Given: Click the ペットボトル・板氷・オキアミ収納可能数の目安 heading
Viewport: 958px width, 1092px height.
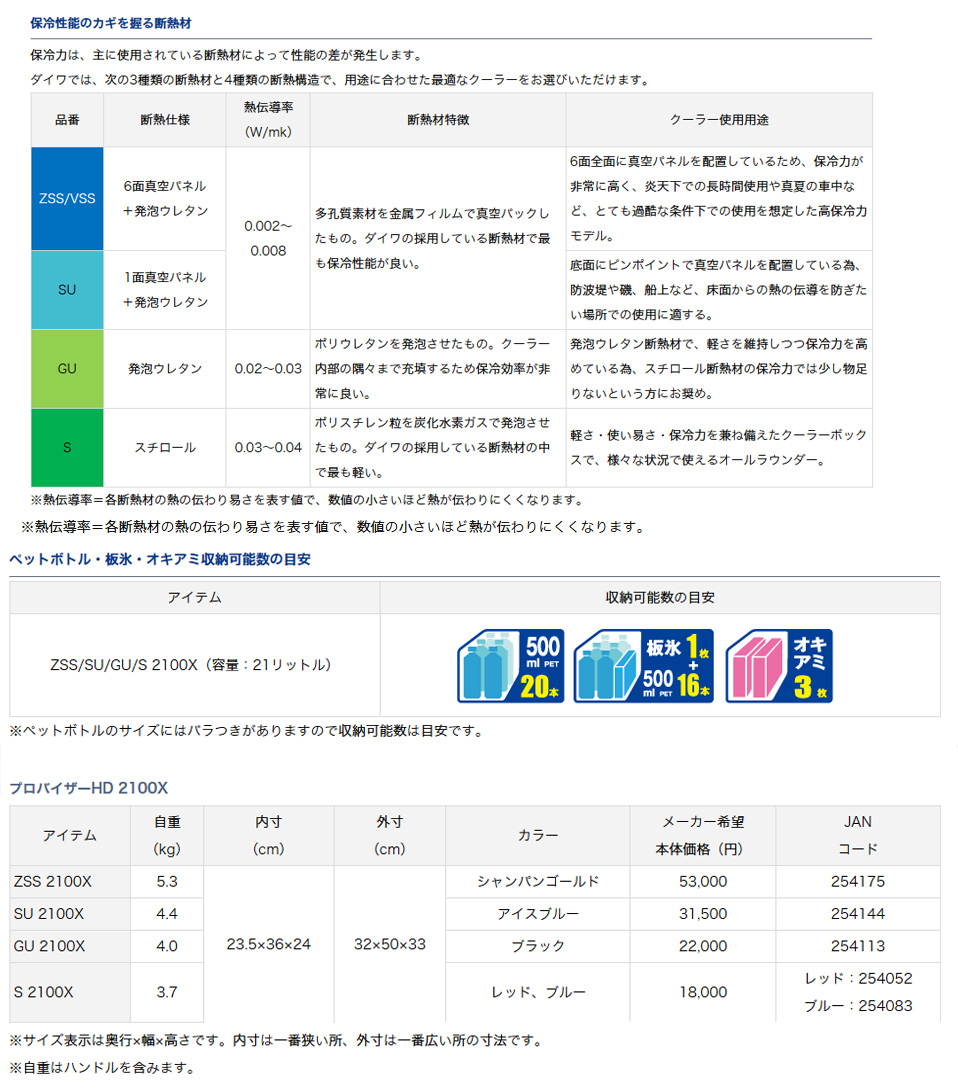Looking at the screenshot, I should (159, 559).
